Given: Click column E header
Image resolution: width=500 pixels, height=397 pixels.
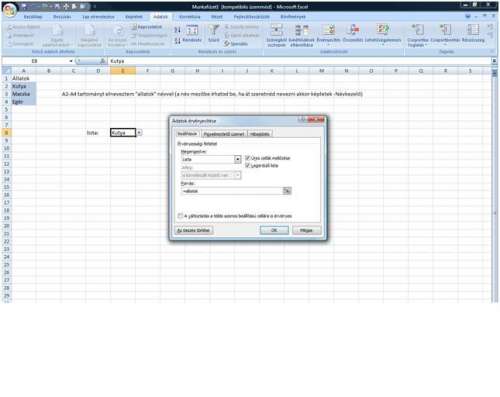Looking at the screenshot, I should pyautogui.click(x=123, y=71).
